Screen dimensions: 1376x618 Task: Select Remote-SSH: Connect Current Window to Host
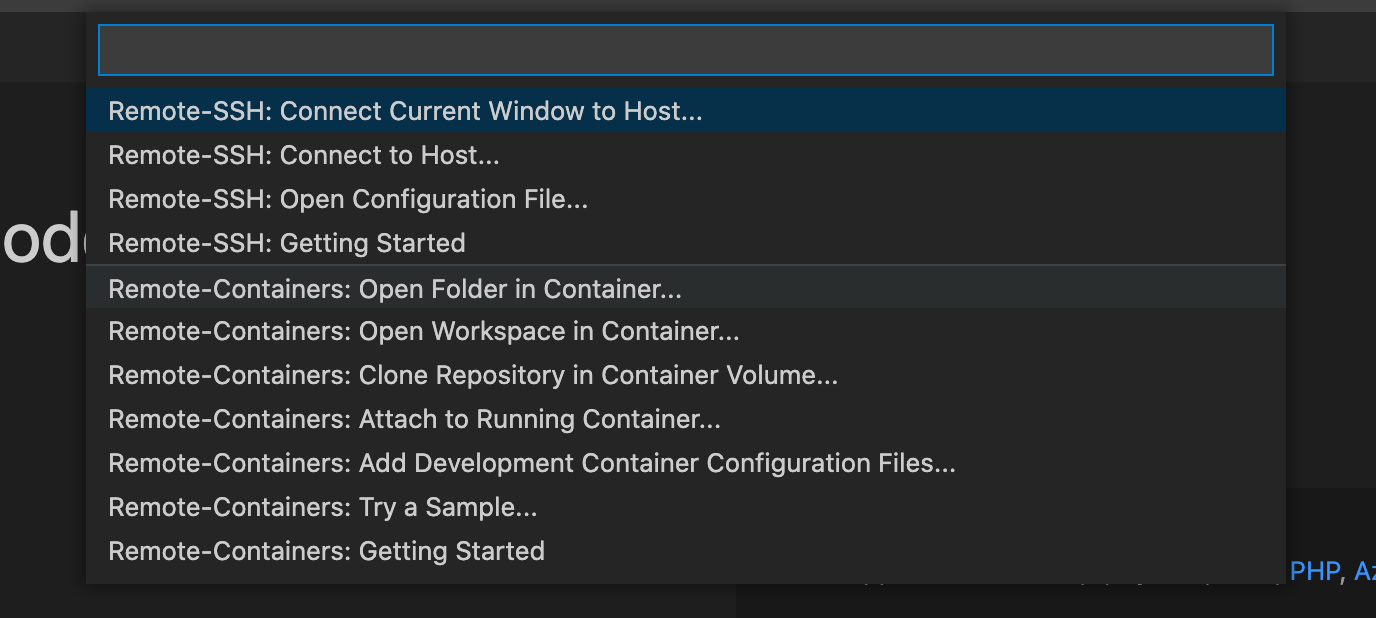coord(405,111)
